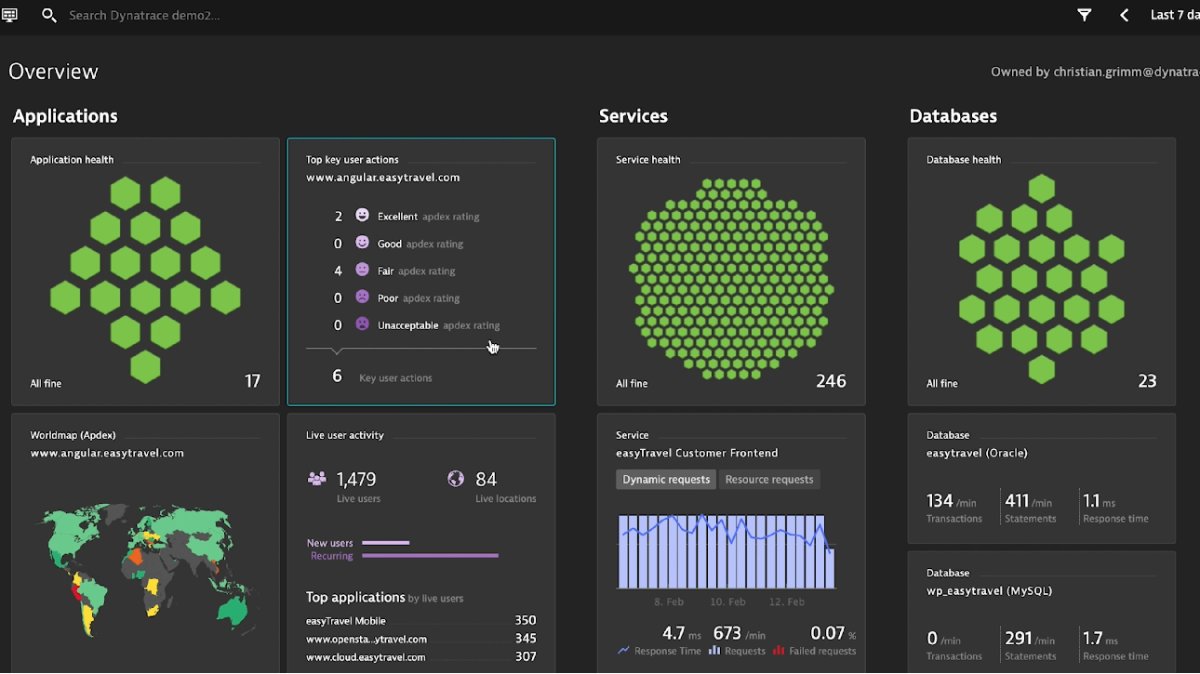
Task: Click the Failed requests red bar icon
Action: (x=778, y=651)
